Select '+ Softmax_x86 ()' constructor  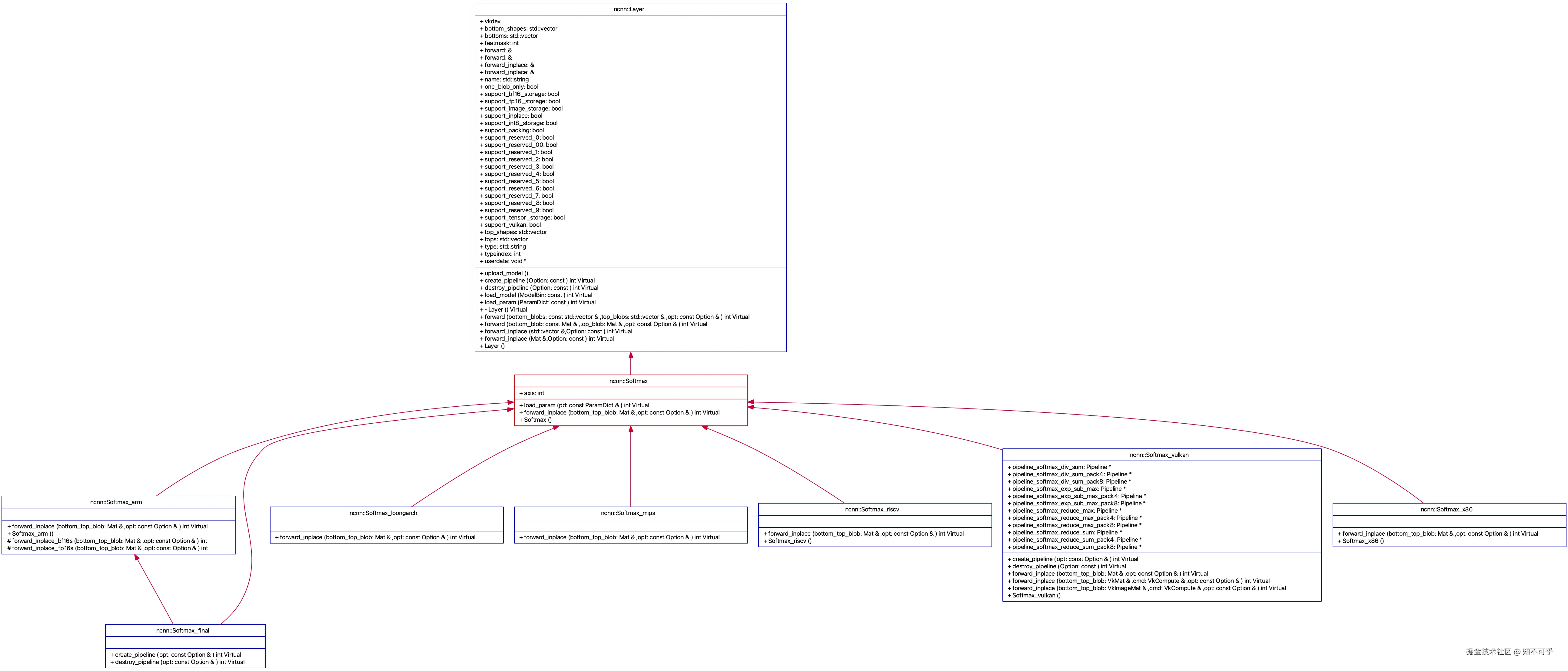coord(1361,541)
